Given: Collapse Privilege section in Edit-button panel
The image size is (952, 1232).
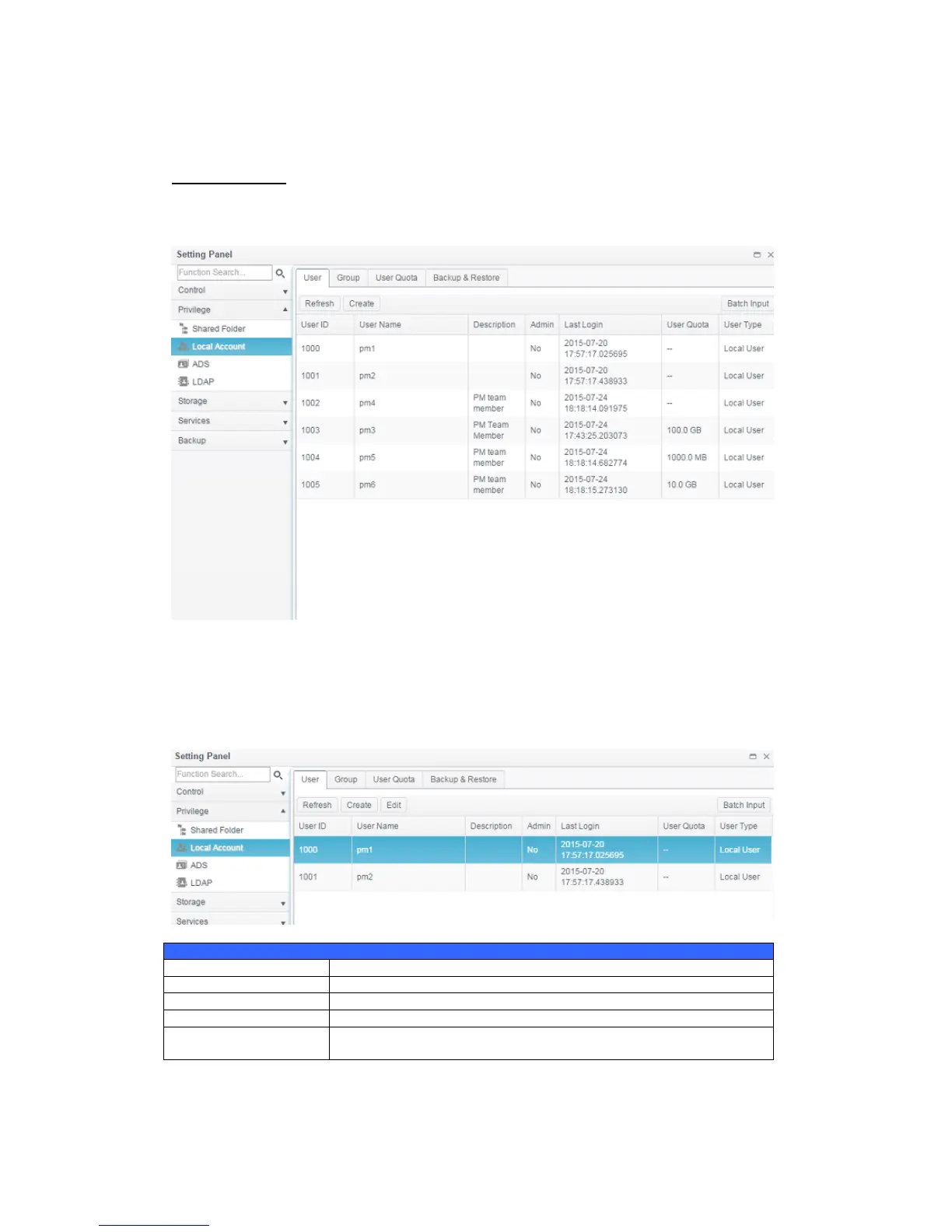Looking at the screenshot, I should pyautogui.click(x=283, y=811).
